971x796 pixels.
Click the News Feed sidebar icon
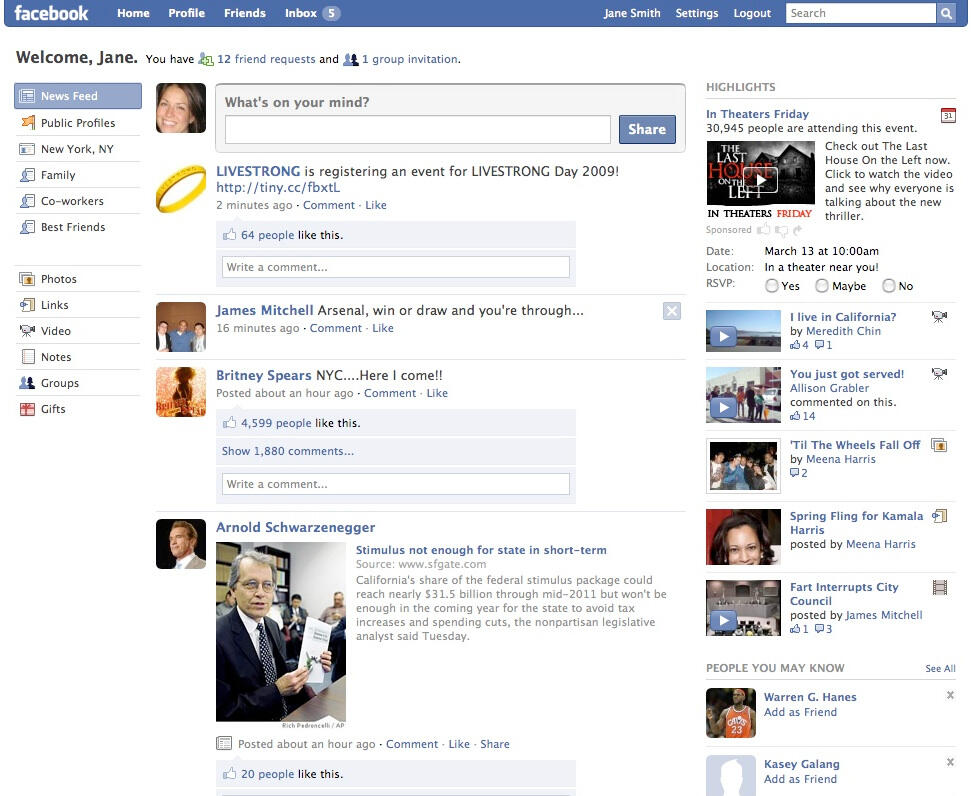pyautogui.click(x=27, y=96)
